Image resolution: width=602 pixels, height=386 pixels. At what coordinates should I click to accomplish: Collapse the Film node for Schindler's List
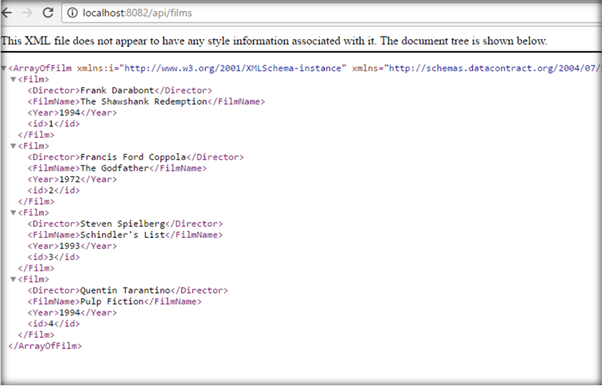(13, 212)
